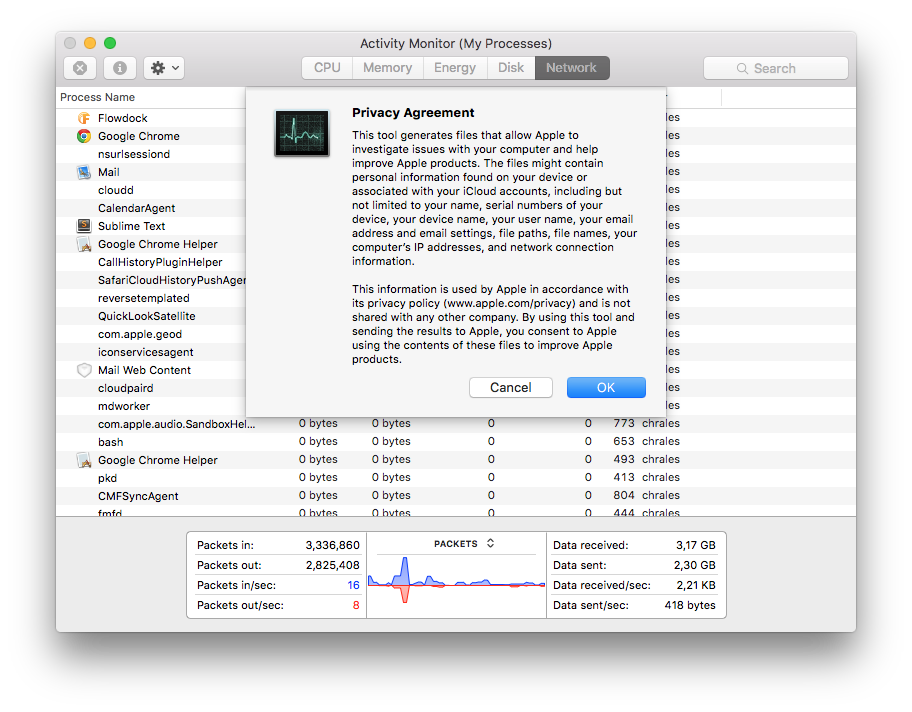Select the Disk tab
The height and width of the screenshot is (712, 912).
(511, 68)
